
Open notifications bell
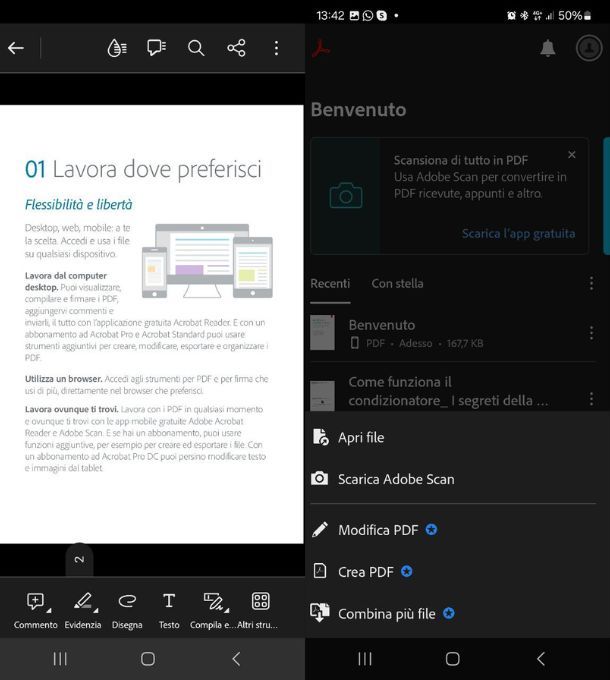point(548,48)
